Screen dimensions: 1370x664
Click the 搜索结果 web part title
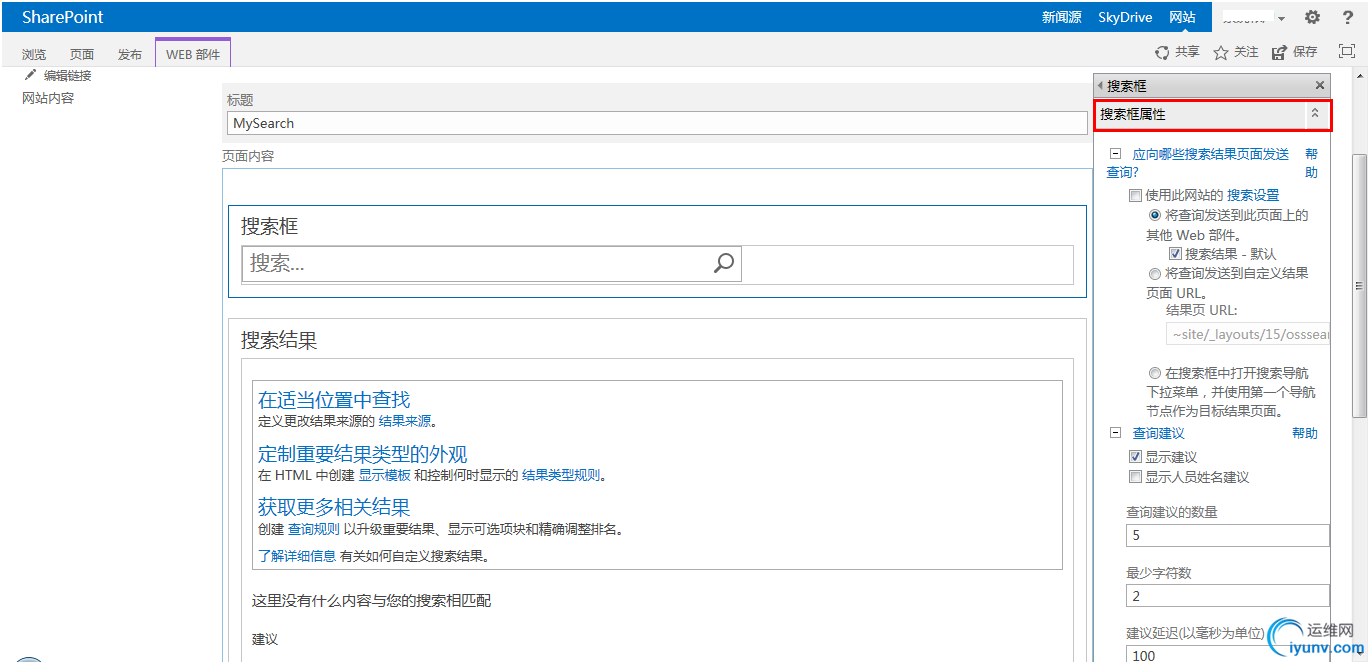pyautogui.click(x=279, y=341)
